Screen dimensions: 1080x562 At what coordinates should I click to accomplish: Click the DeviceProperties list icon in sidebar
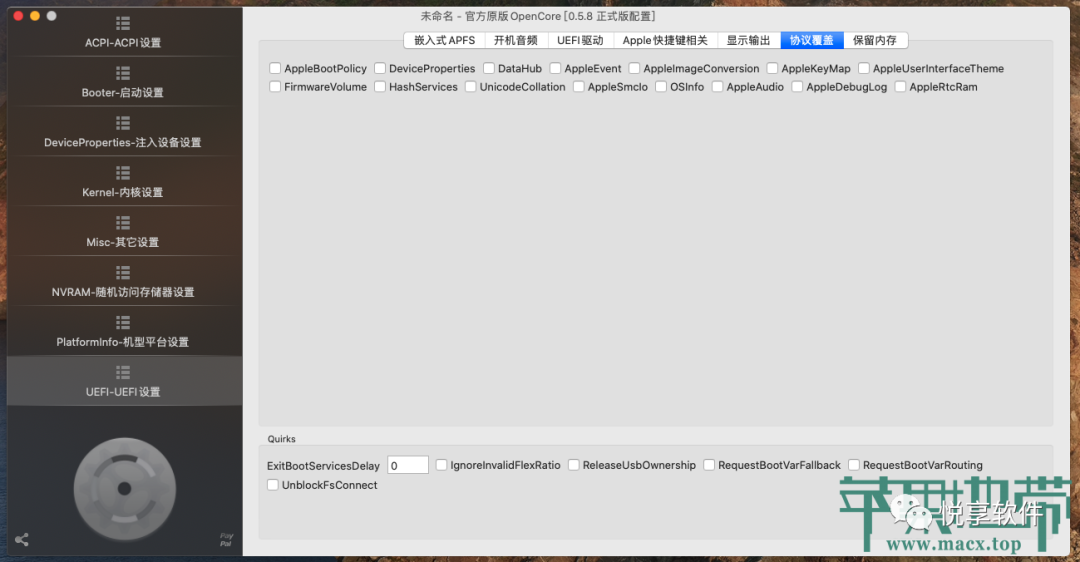[123, 123]
